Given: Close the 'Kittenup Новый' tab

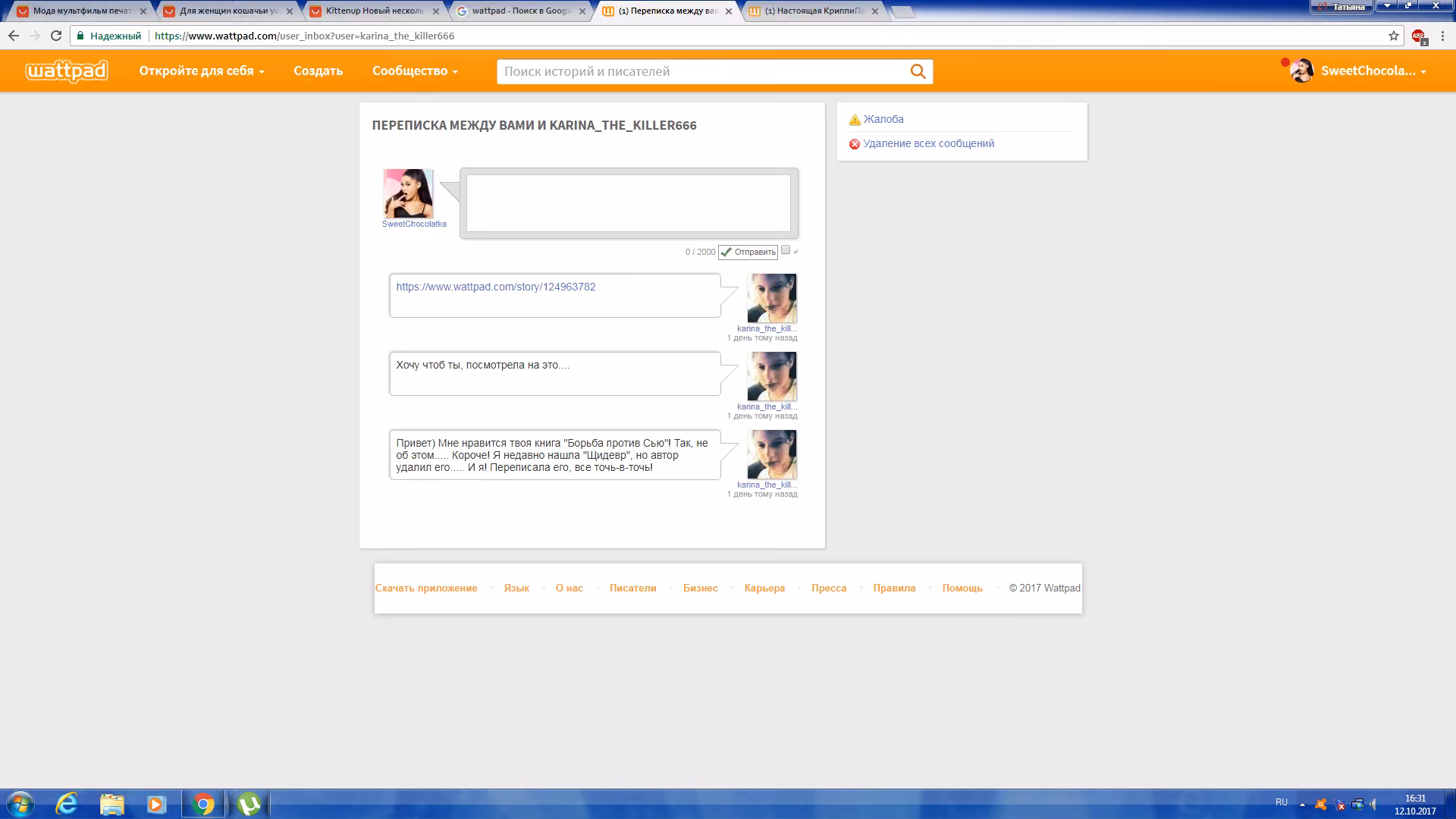Looking at the screenshot, I should coord(436,11).
